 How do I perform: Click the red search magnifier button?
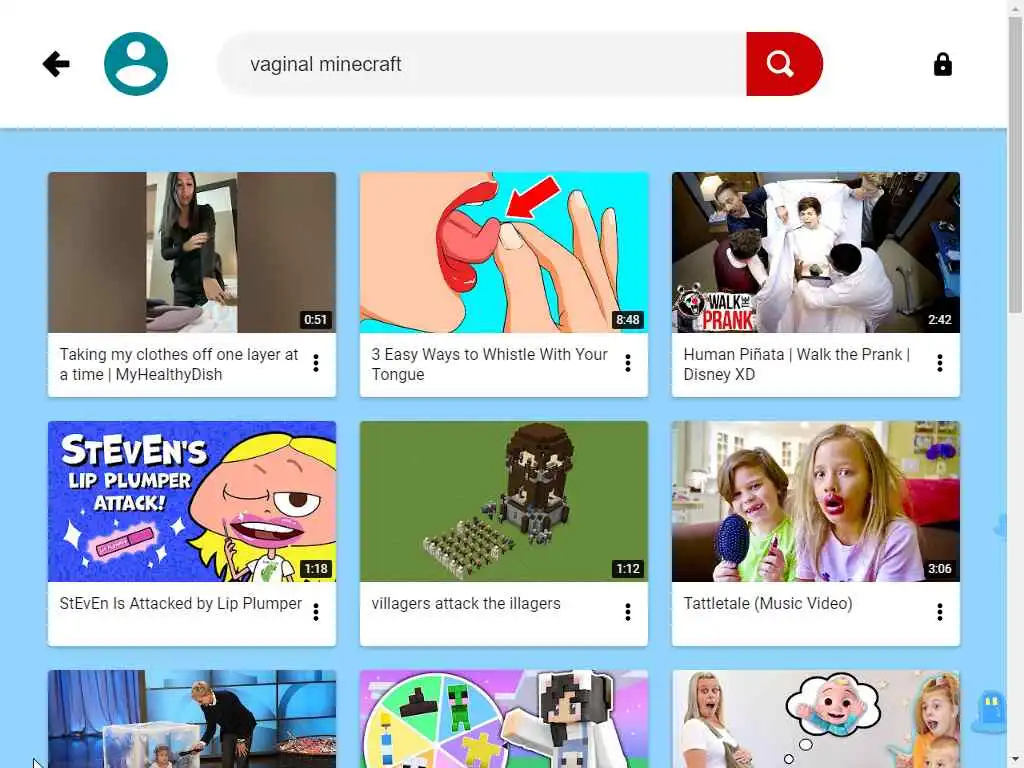[784, 64]
